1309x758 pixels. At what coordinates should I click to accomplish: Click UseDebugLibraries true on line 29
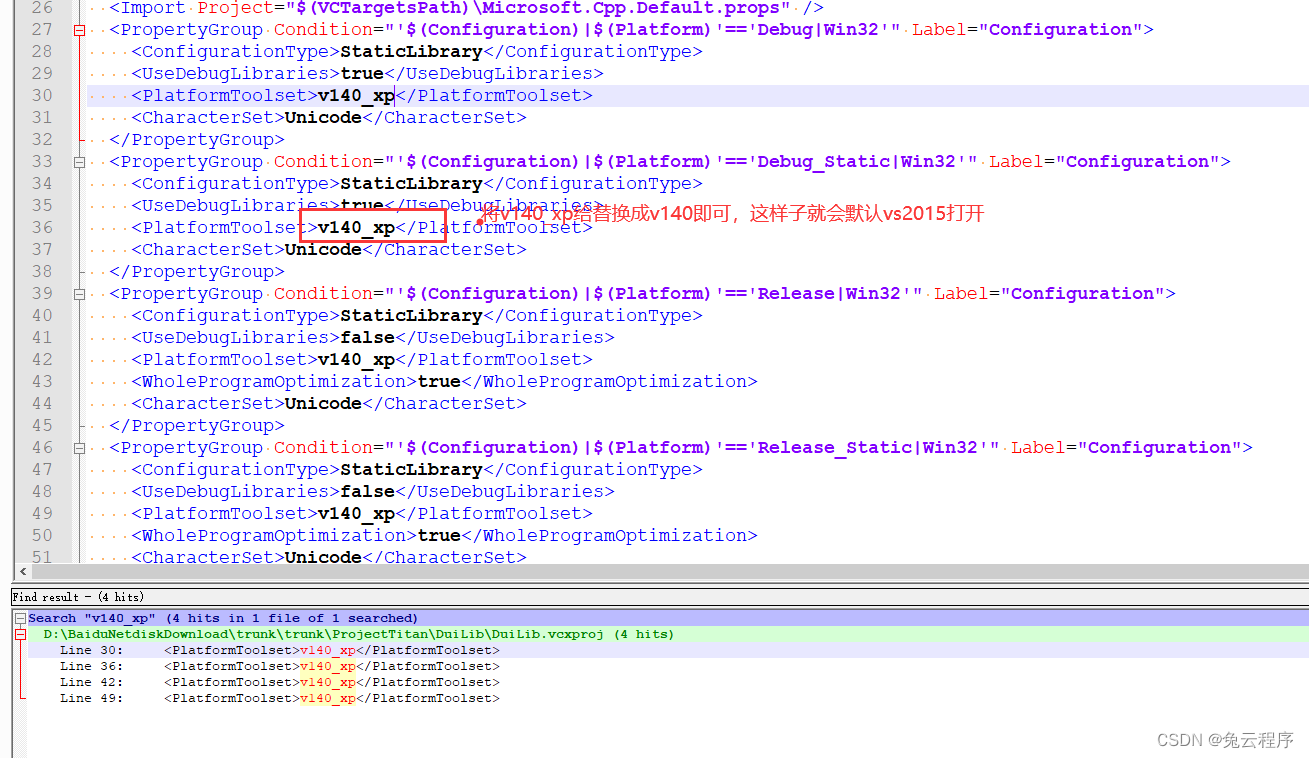pyautogui.click(x=362, y=74)
